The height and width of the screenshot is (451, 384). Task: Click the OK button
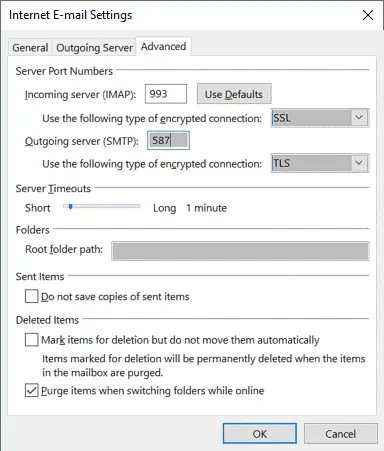click(x=260, y=434)
